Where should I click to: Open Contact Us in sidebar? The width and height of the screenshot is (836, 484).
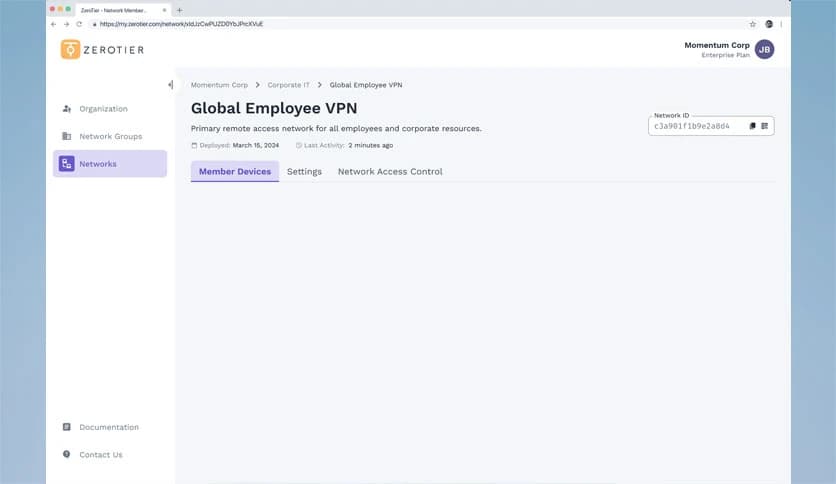(101, 455)
